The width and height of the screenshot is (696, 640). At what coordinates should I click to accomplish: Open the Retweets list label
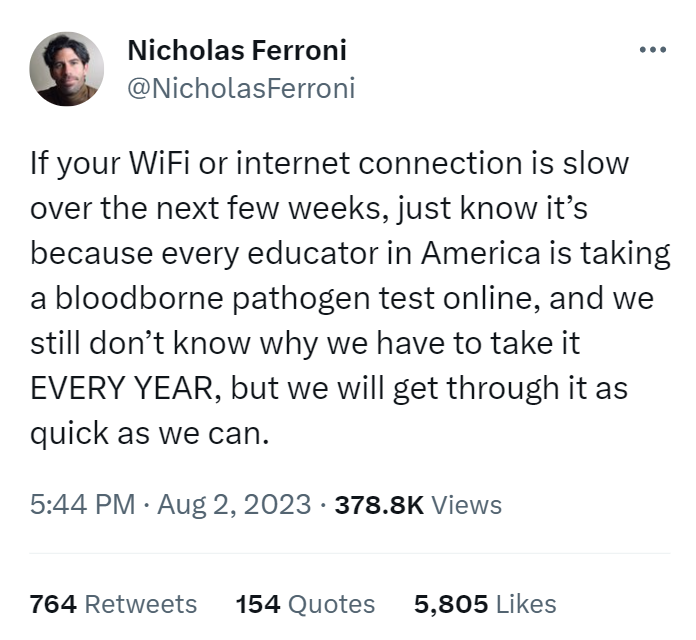141,604
